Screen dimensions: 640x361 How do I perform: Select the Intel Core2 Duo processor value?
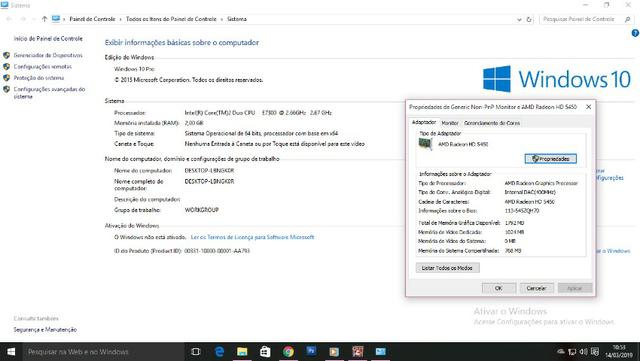(258, 112)
